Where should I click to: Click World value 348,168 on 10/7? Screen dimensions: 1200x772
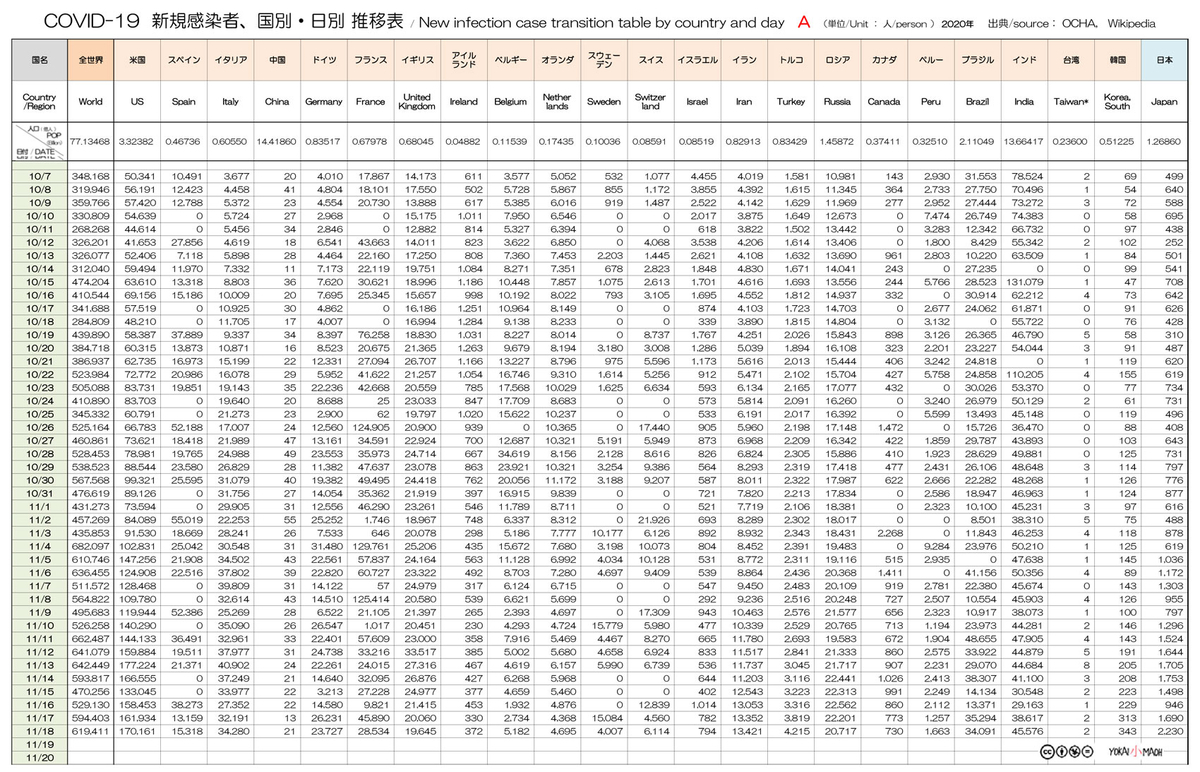[x=90, y=175]
